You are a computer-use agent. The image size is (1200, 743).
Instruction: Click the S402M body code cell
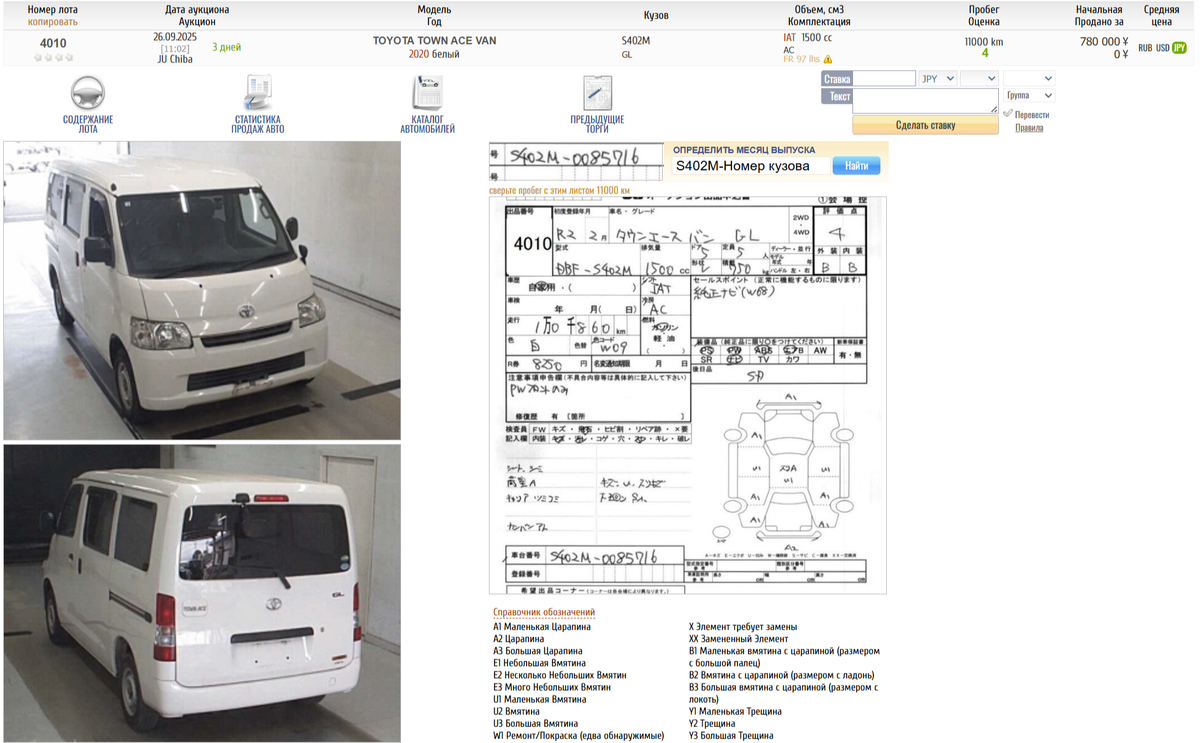click(x=635, y=41)
